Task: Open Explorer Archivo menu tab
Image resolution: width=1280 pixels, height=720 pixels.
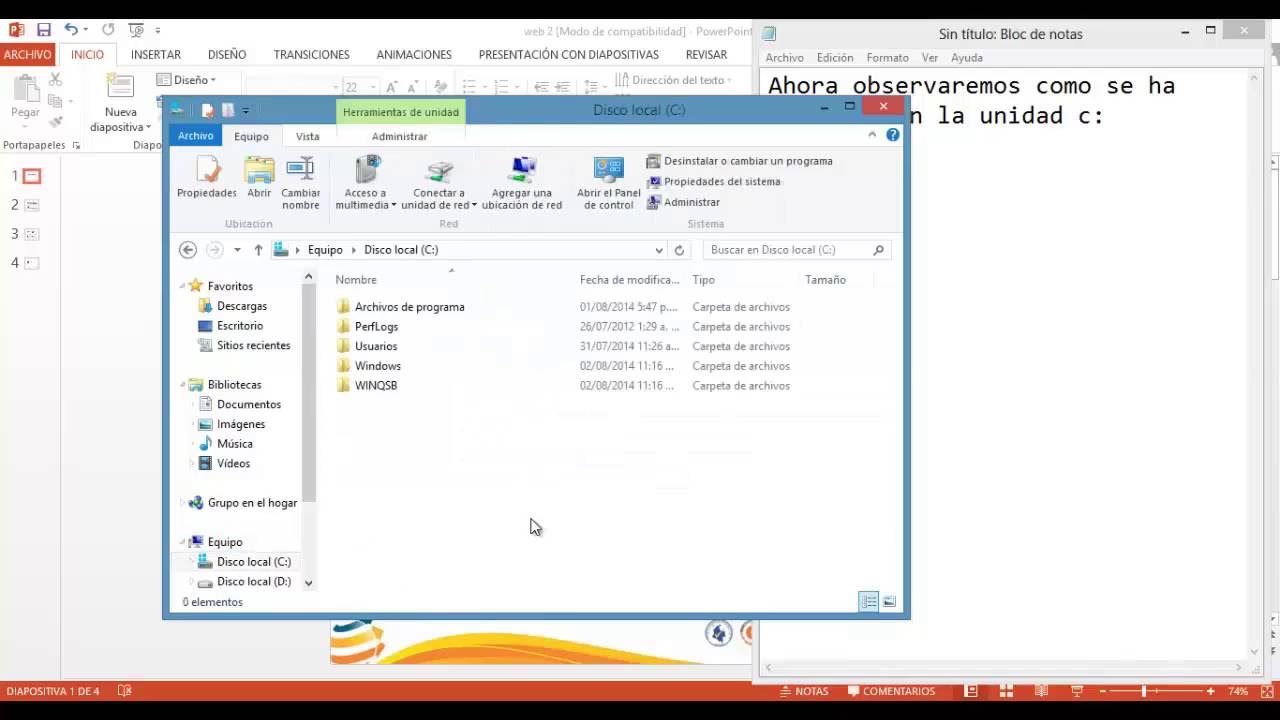Action: click(196, 136)
